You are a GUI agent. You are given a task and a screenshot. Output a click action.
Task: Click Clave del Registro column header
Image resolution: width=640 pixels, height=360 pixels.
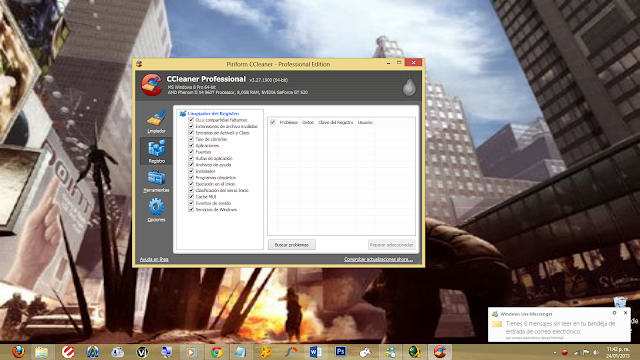tap(336, 122)
